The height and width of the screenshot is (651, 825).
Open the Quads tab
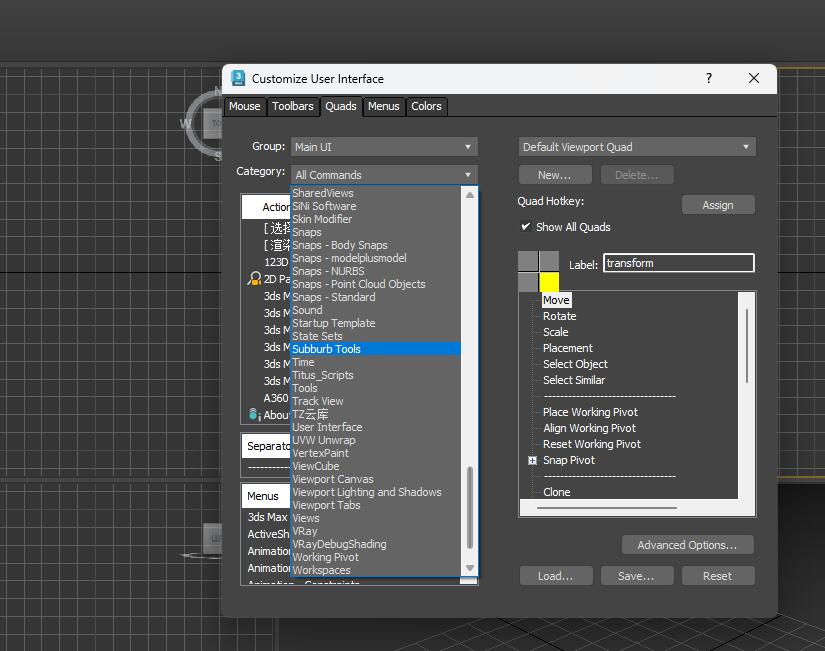pos(341,106)
